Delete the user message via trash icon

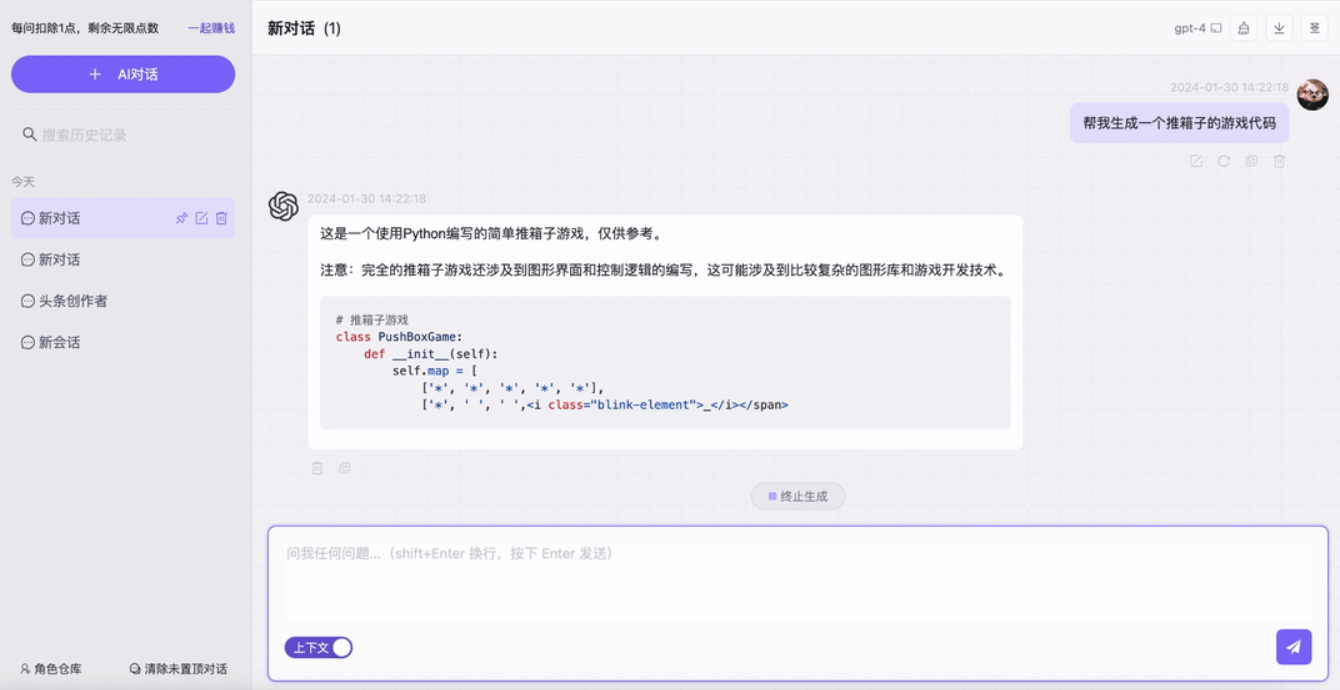click(x=1278, y=161)
